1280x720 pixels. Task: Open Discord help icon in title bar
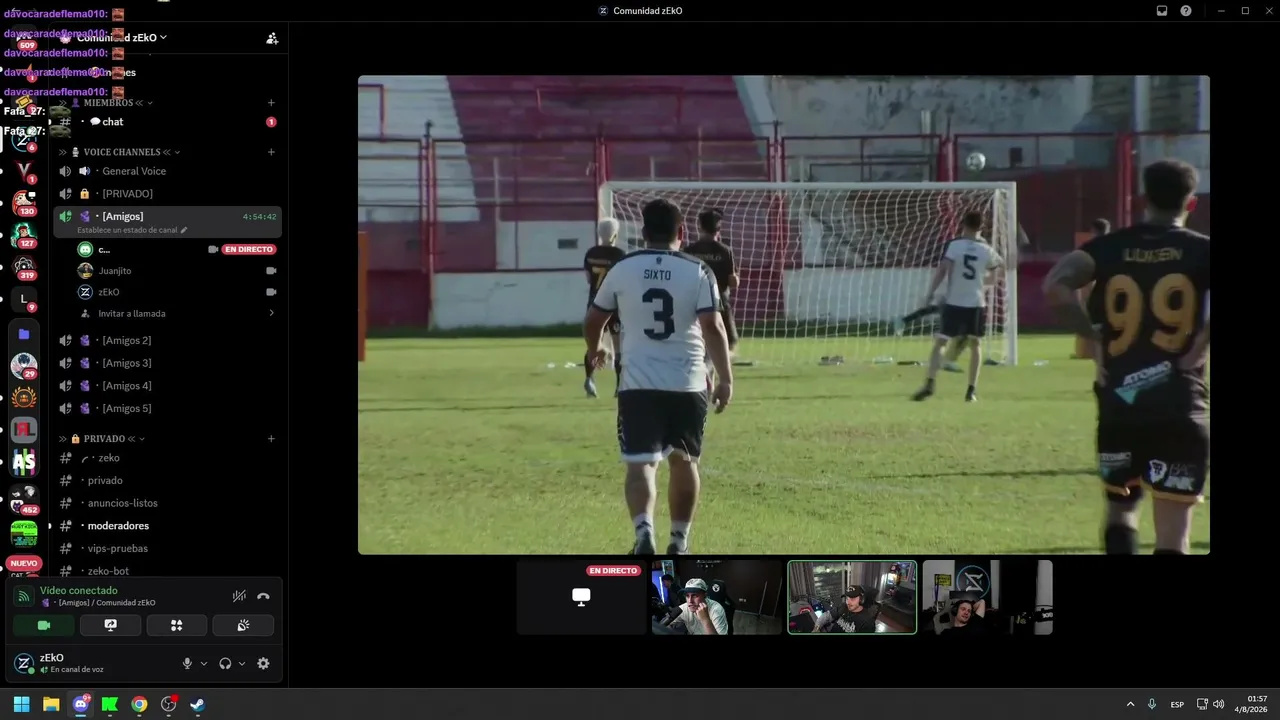(x=1186, y=11)
